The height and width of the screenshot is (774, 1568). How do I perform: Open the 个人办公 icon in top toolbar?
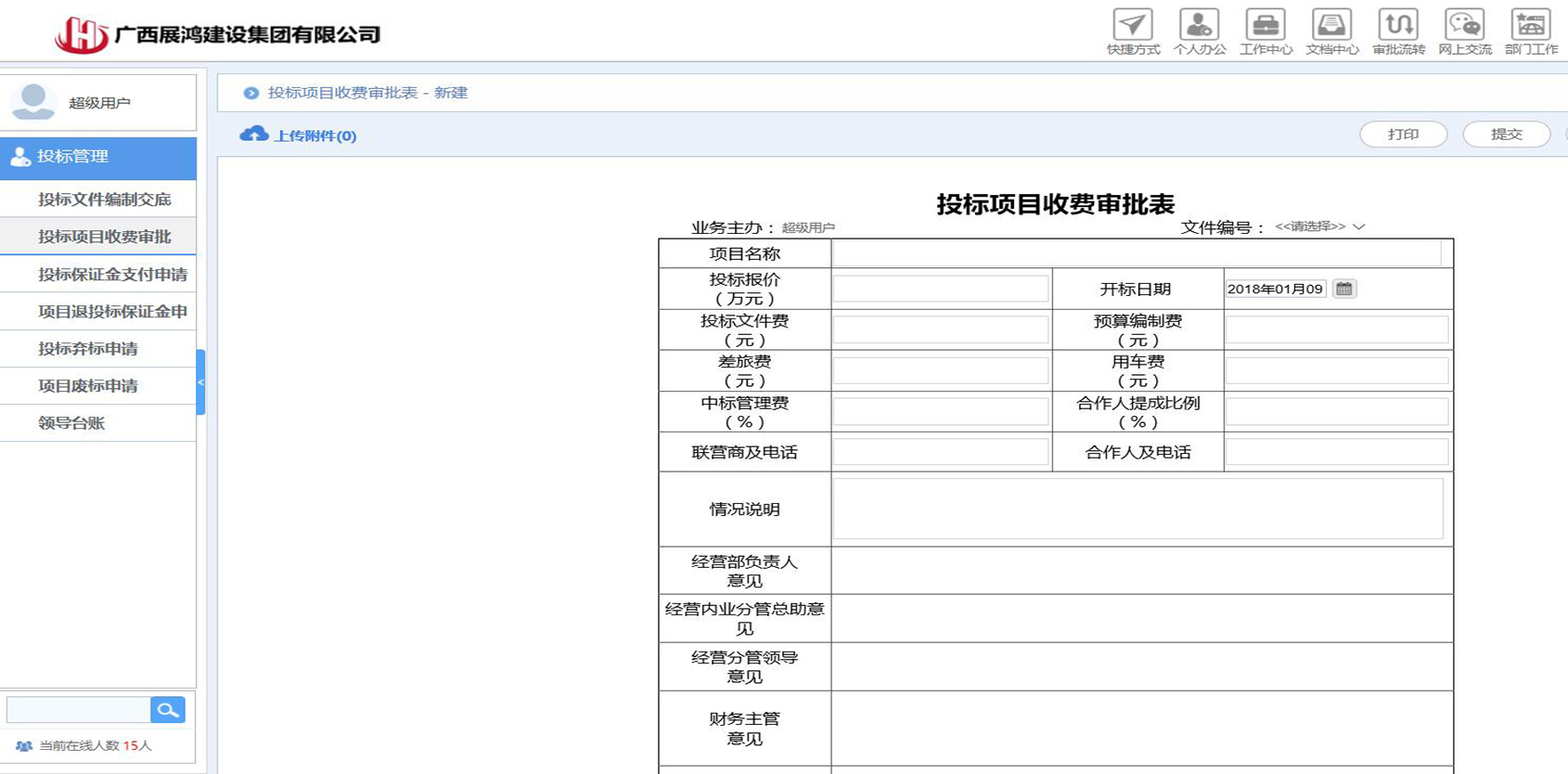tap(1199, 25)
